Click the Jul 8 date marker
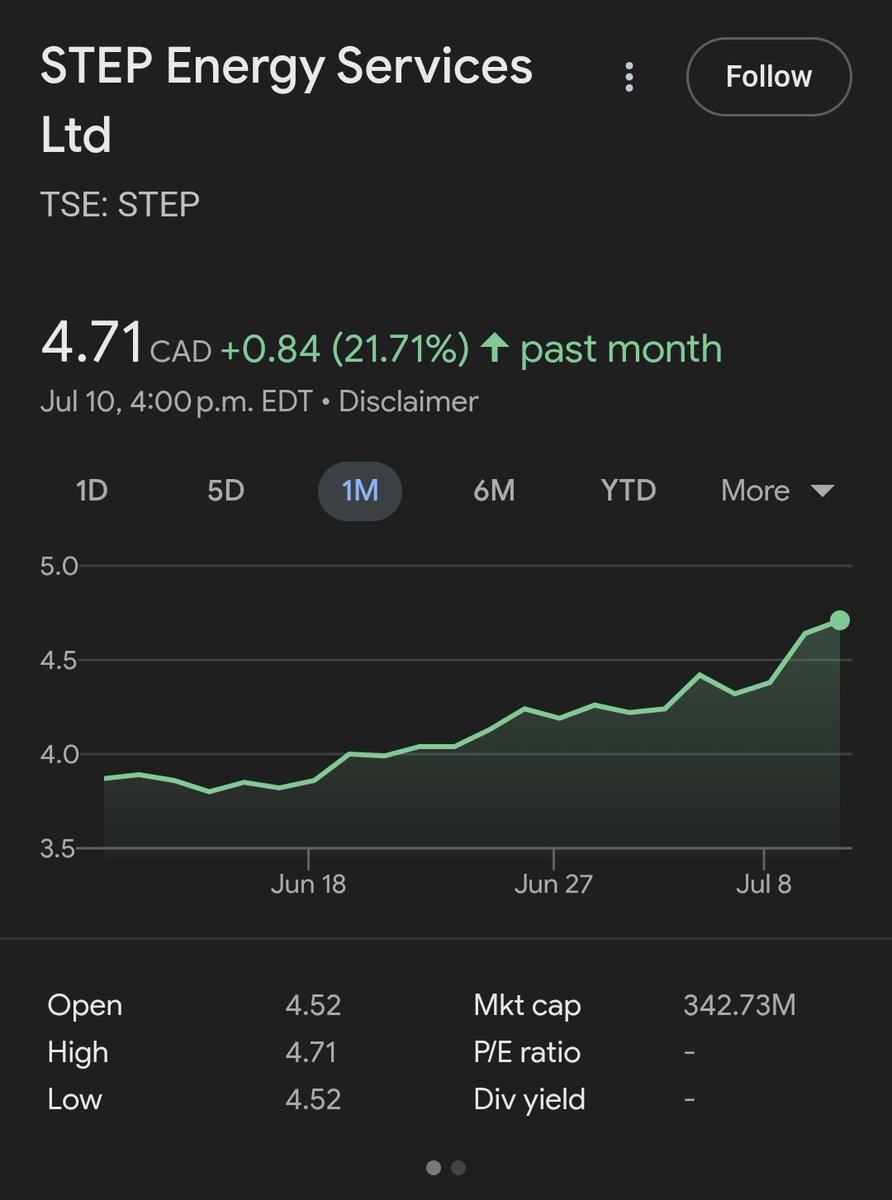Screen dimensions: 892x1200 pos(764,885)
